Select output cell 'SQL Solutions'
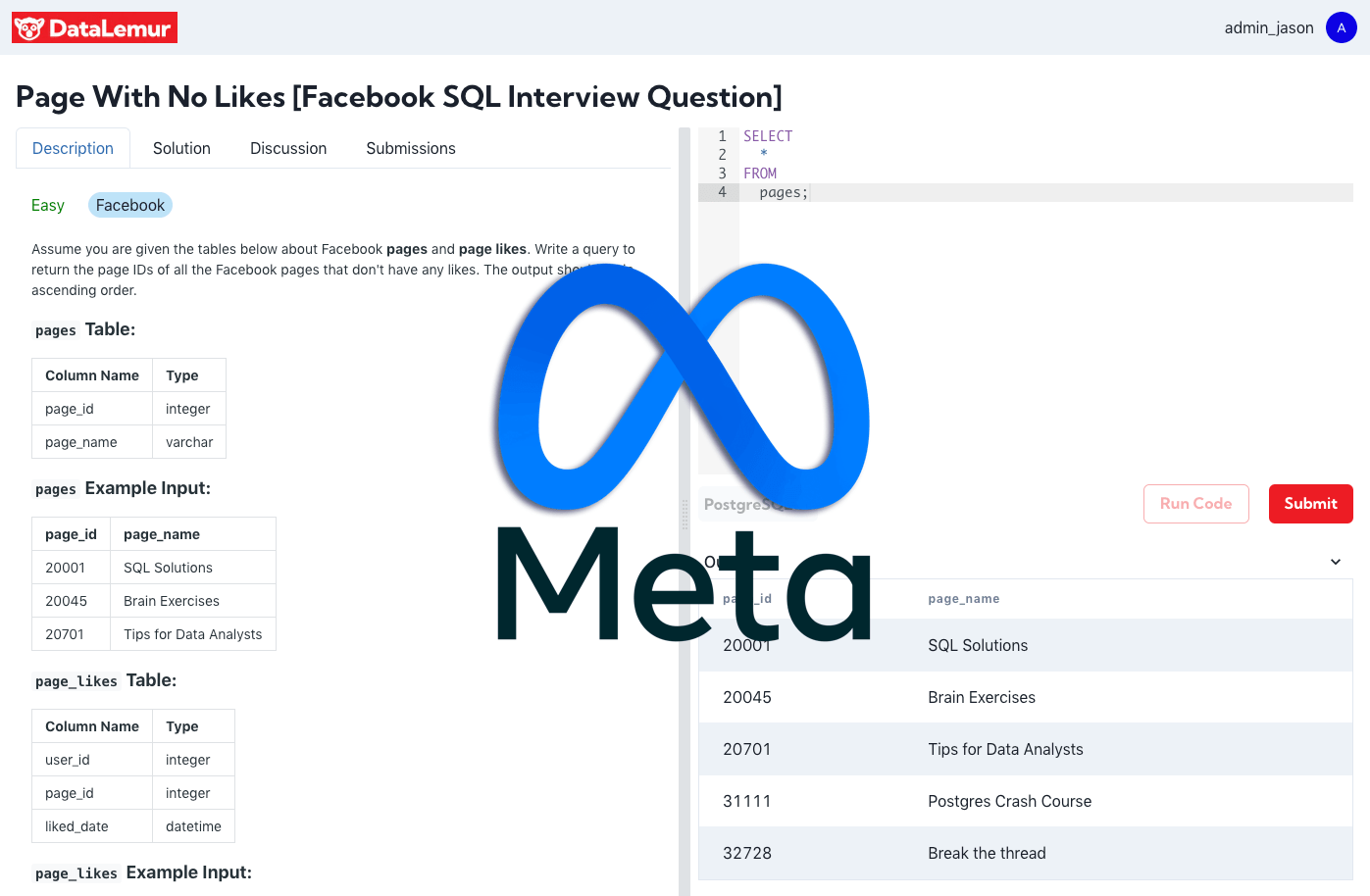This screenshot has width=1370, height=896. [x=978, y=645]
